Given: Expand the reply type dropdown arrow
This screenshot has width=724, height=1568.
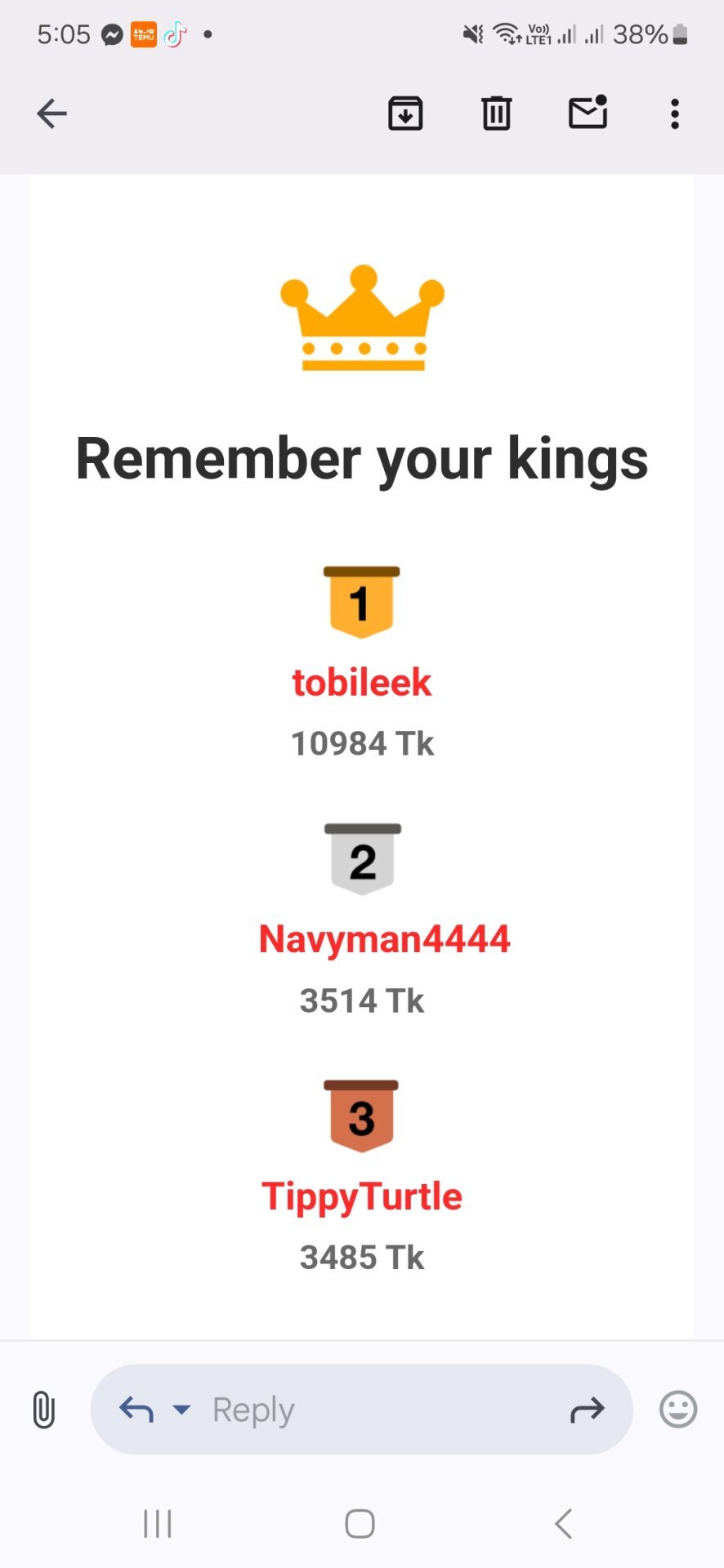Looking at the screenshot, I should point(181,1410).
